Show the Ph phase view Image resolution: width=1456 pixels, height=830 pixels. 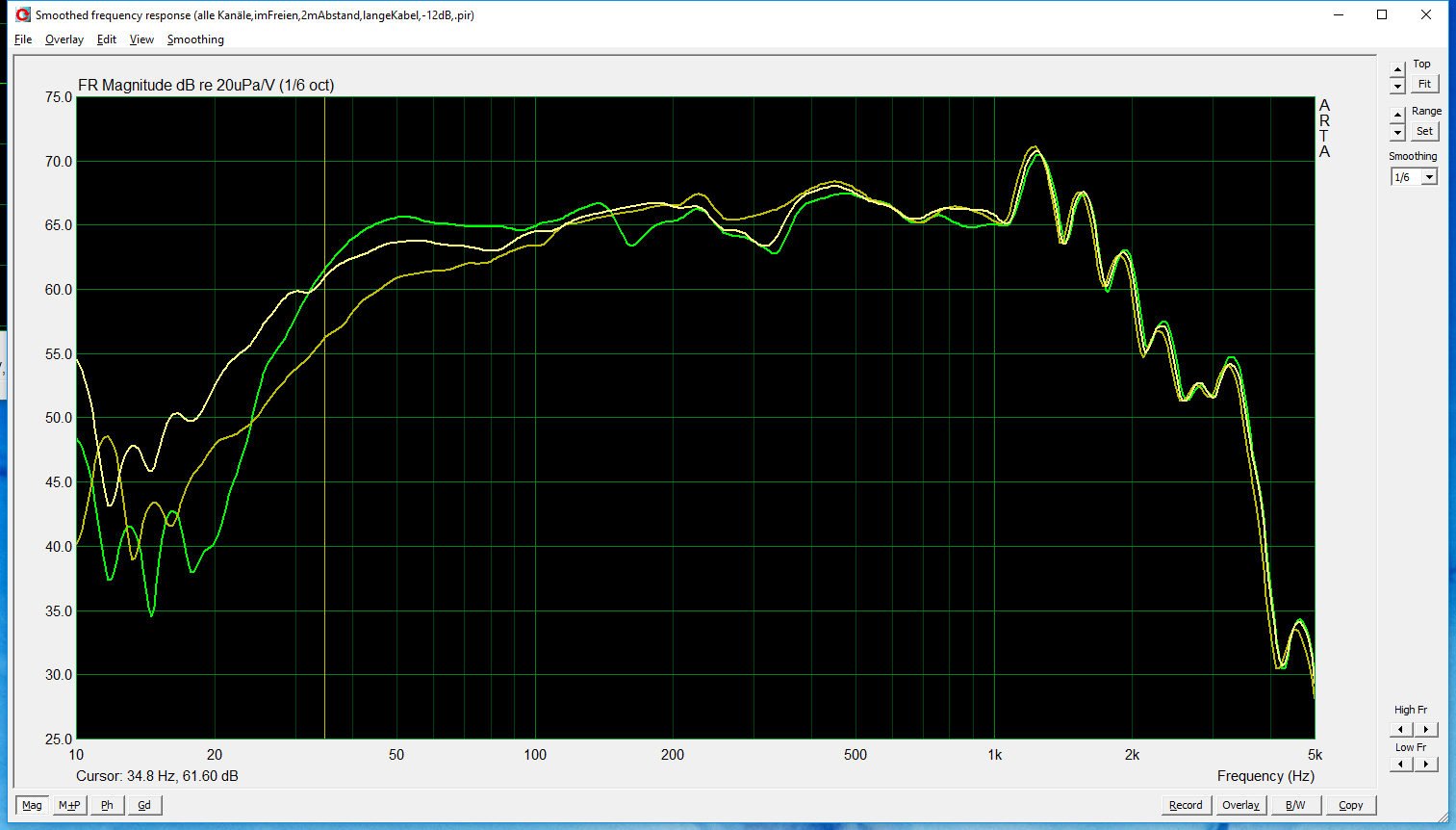click(x=107, y=805)
